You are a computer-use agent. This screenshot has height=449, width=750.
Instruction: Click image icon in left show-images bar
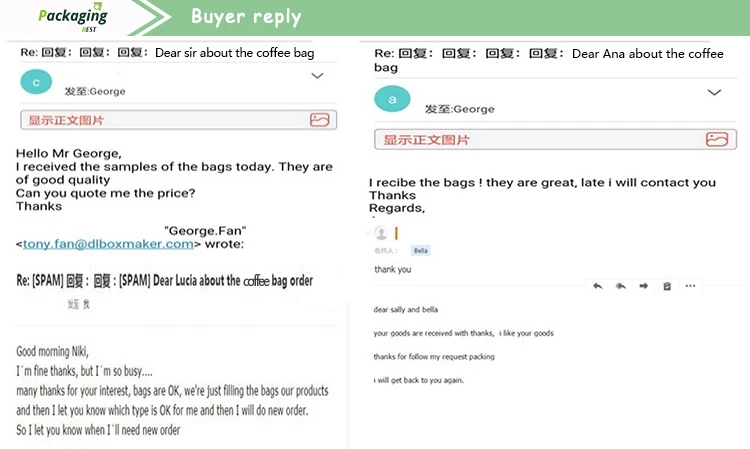click(319, 120)
